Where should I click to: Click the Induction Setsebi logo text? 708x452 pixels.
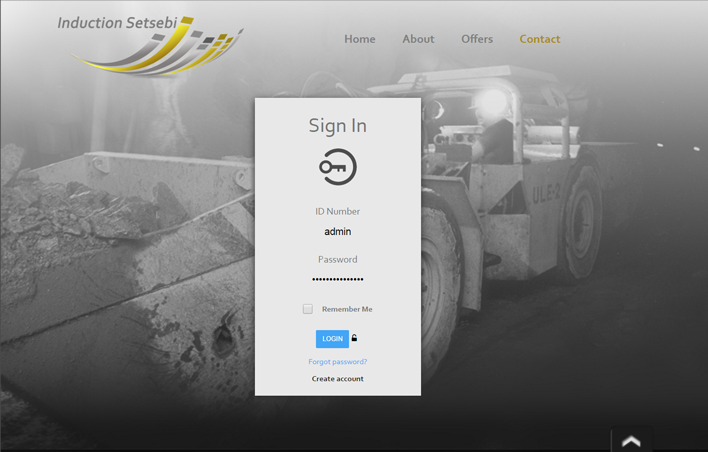[x=117, y=22]
